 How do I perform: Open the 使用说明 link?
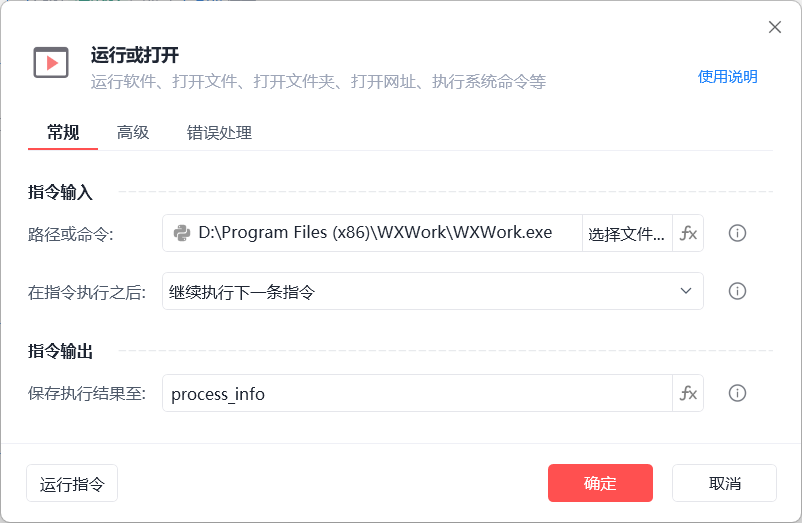point(727,77)
